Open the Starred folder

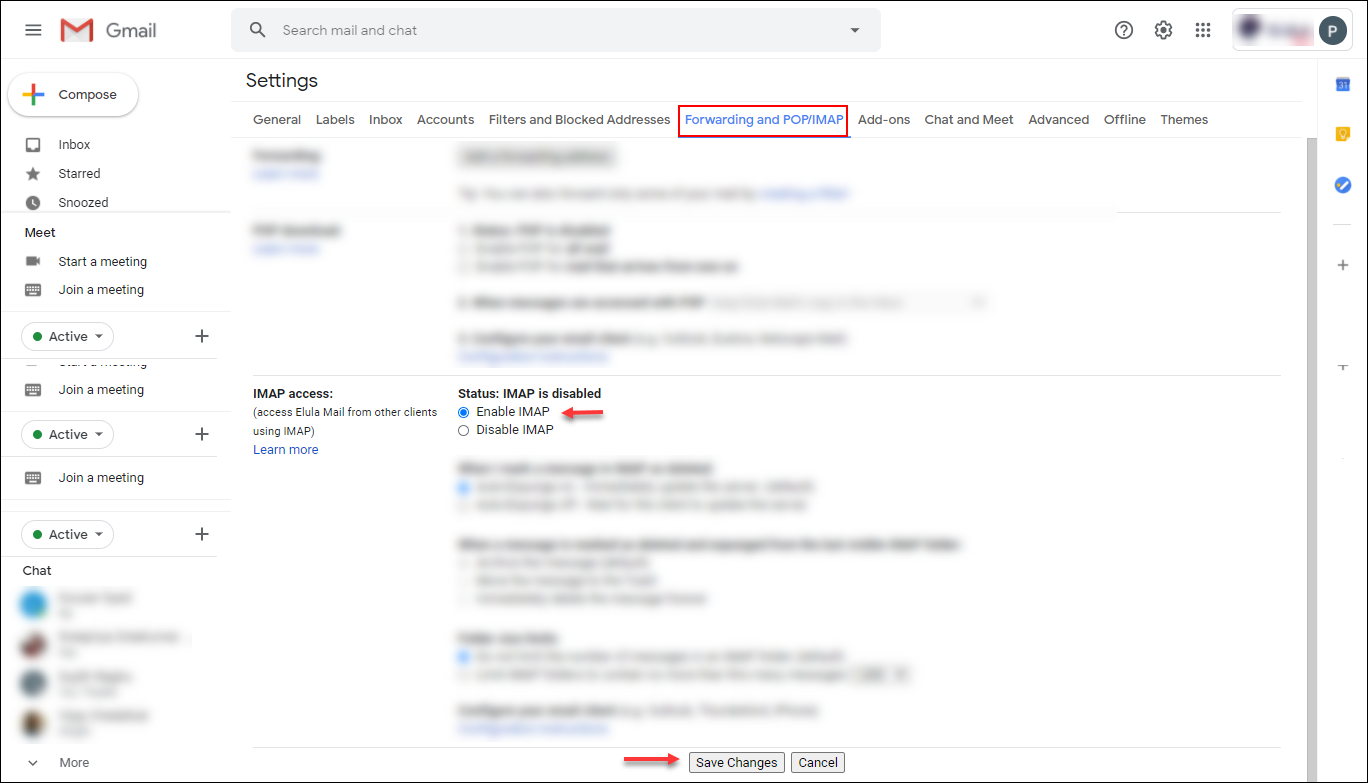[x=79, y=174]
